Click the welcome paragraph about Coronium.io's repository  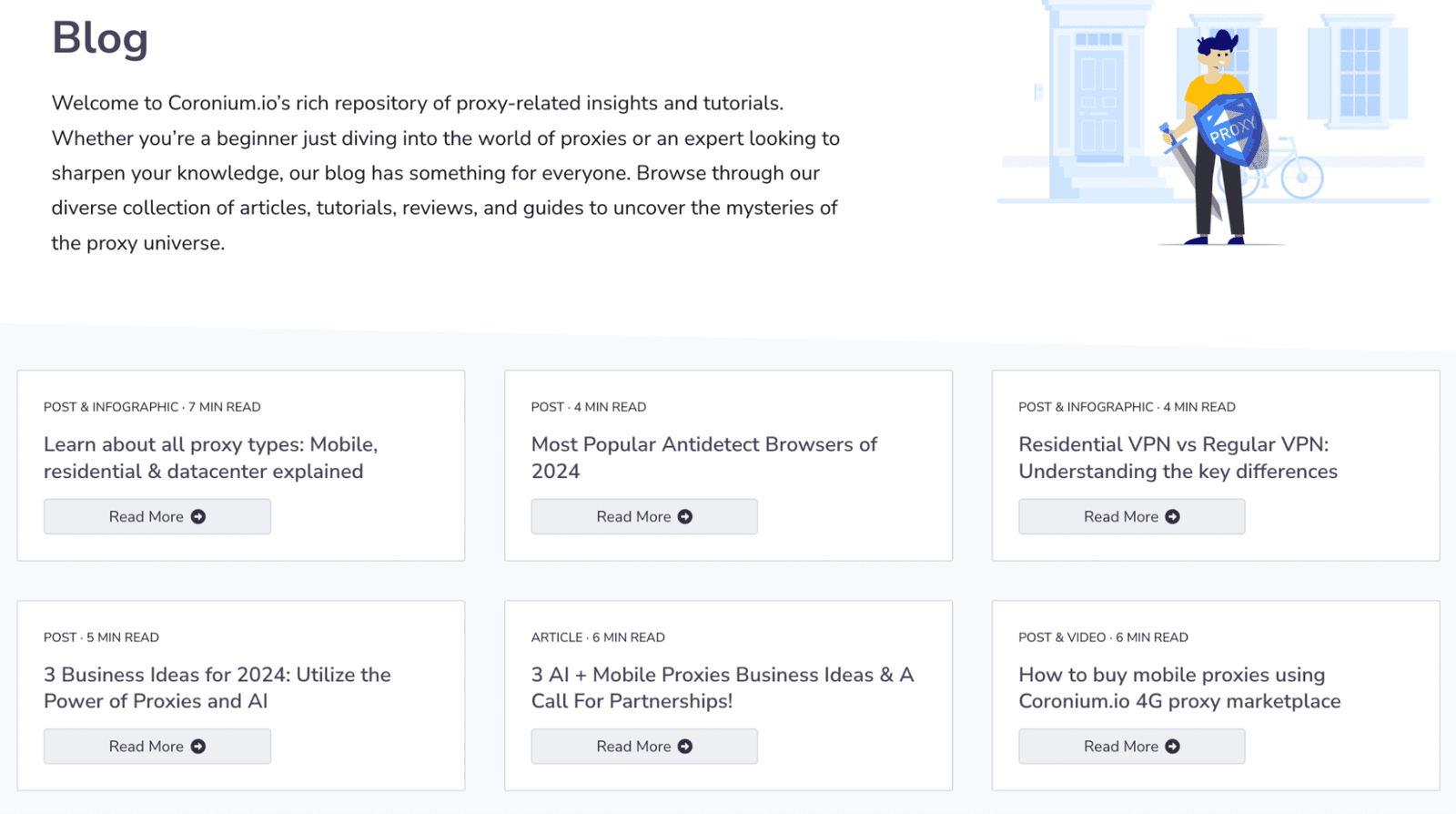tap(446, 173)
